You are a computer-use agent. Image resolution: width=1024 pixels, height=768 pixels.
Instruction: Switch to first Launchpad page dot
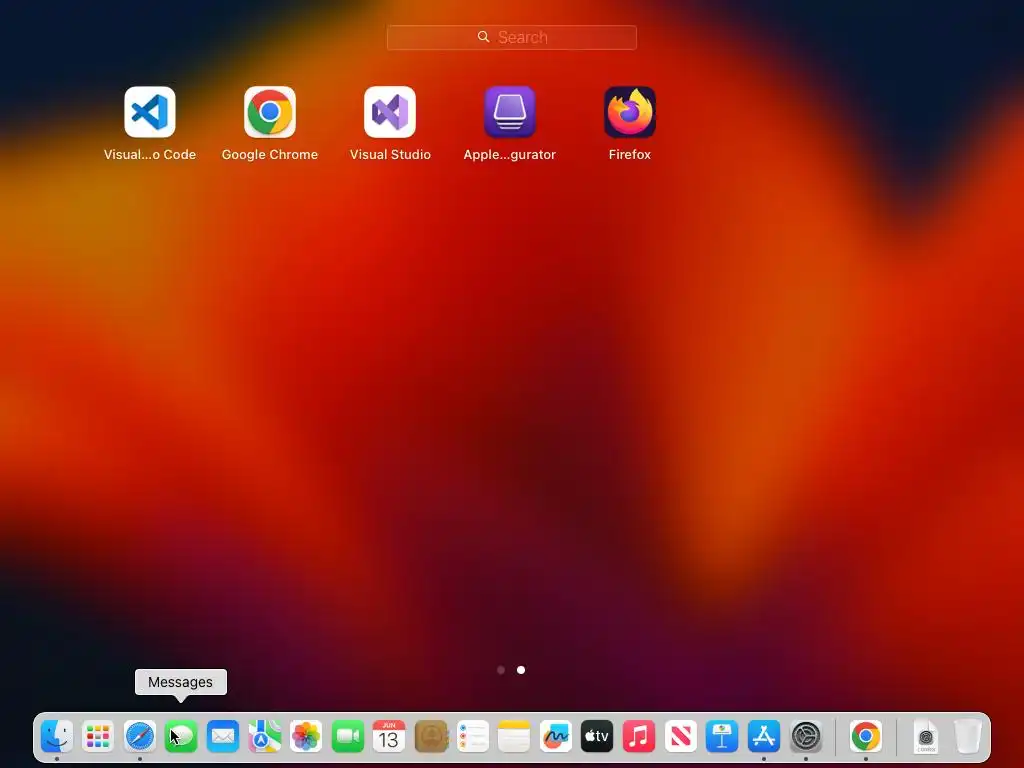pyautogui.click(x=501, y=670)
